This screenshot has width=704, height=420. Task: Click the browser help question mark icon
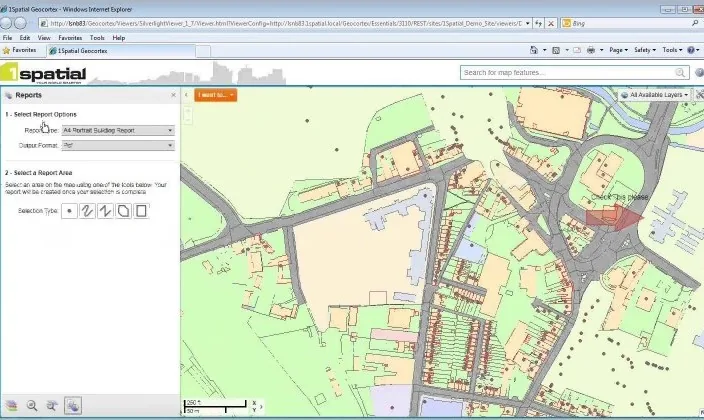pyautogui.click(x=691, y=50)
